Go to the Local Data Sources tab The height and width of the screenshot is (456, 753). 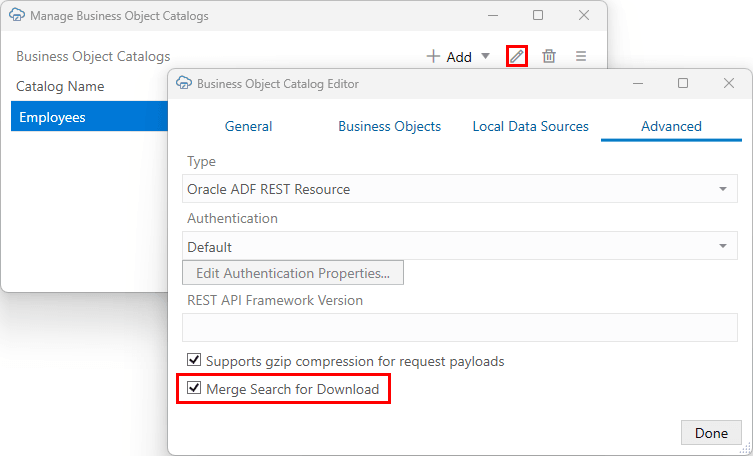[530, 127]
